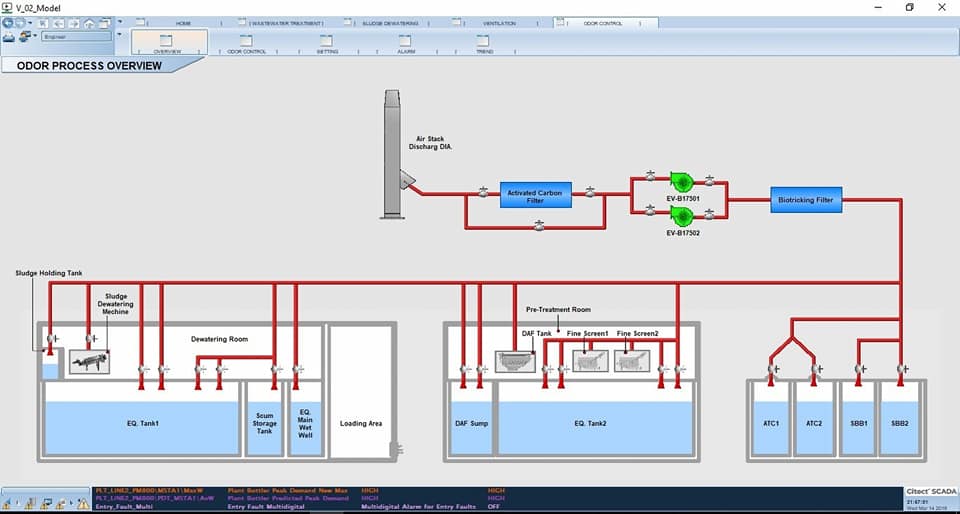This screenshot has height=514, width=960.
Task: Click the Loading Area room
Action: 361,392
